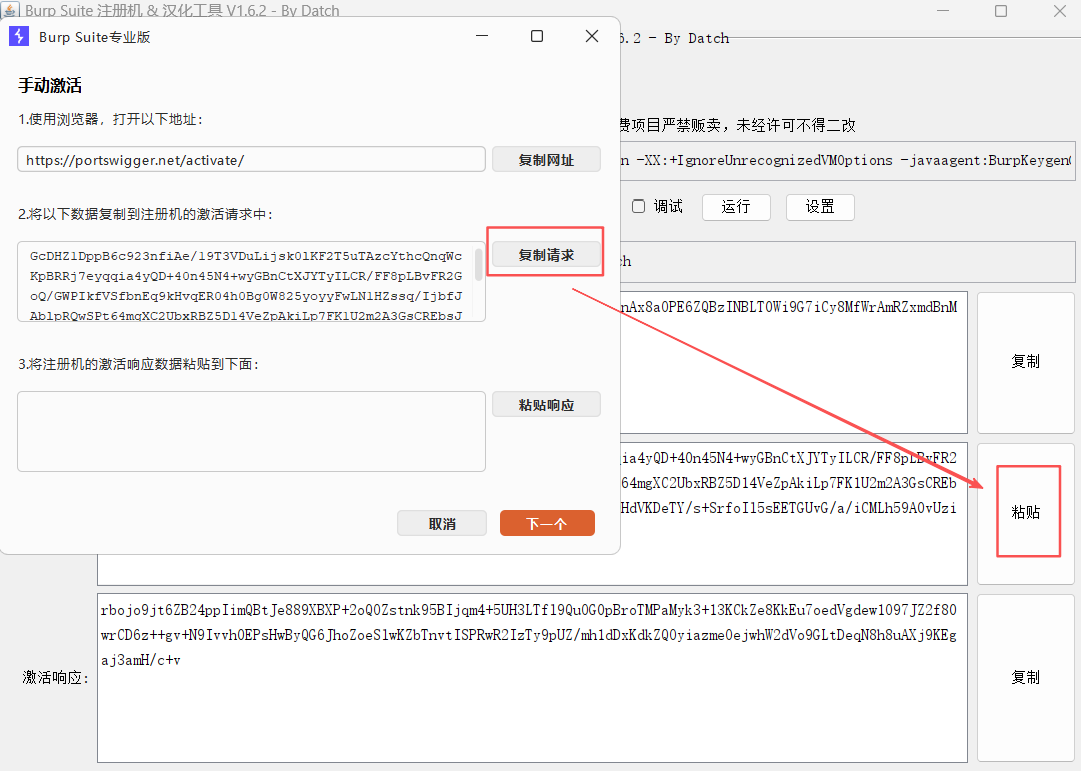Click step 2 text 将以下数据复制到注册机
This screenshot has height=771, width=1081.
click(x=145, y=214)
